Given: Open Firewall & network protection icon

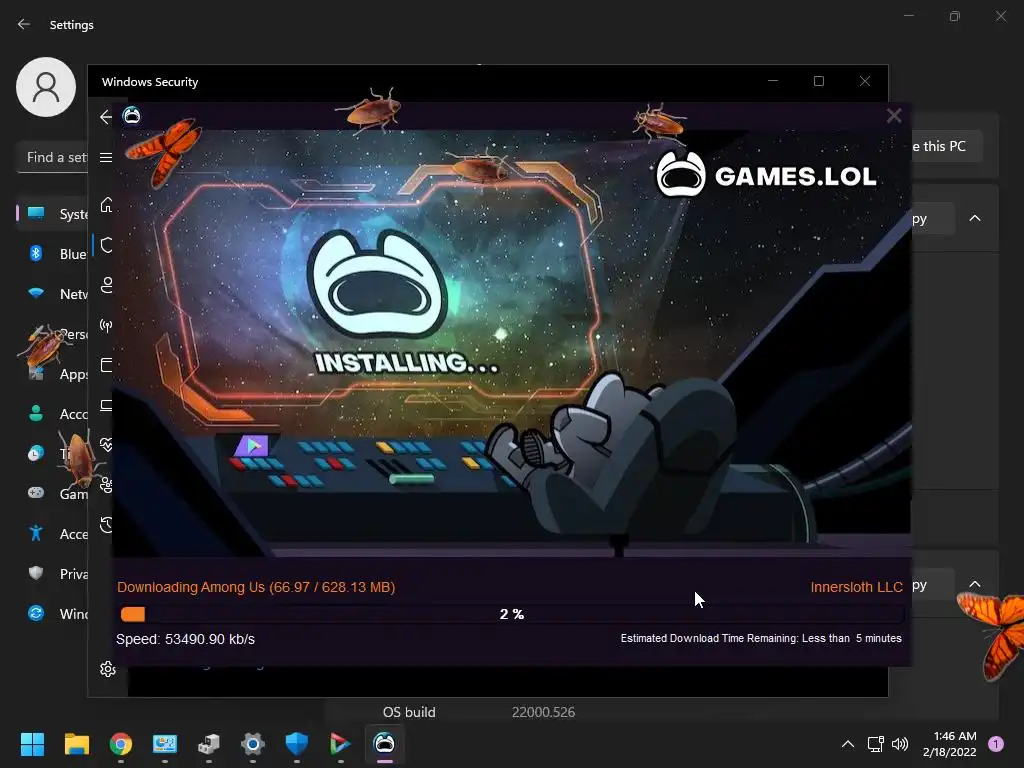Looking at the screenshot, I should [x=106, y=325].
